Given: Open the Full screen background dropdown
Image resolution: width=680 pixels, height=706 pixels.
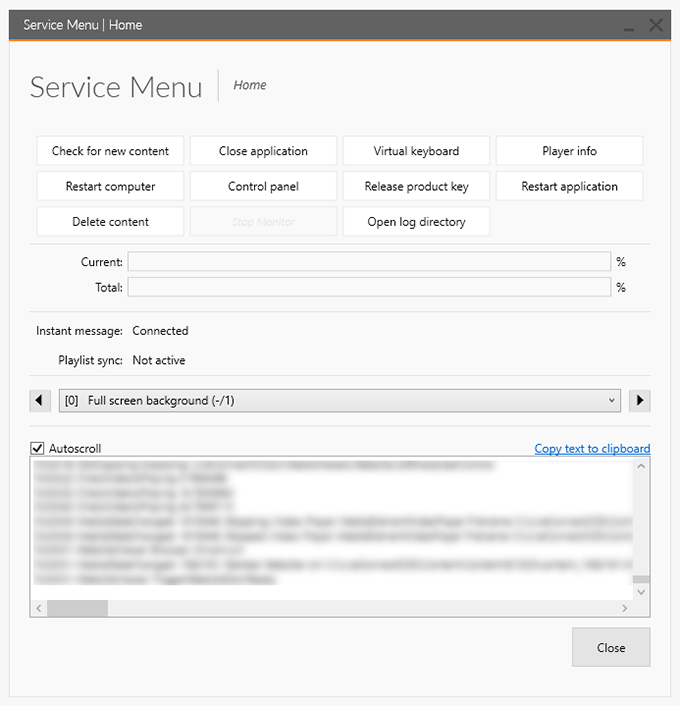Looking at the screenshot, I should click(340, 401).
